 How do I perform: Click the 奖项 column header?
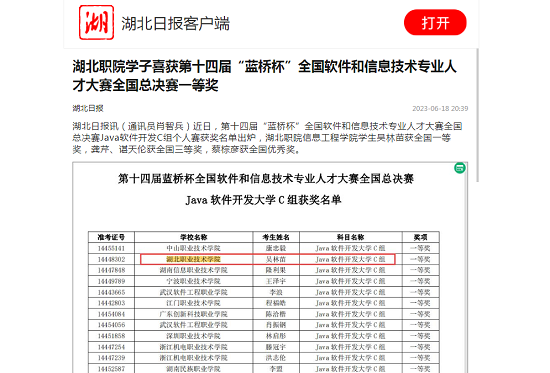point(420,237)
